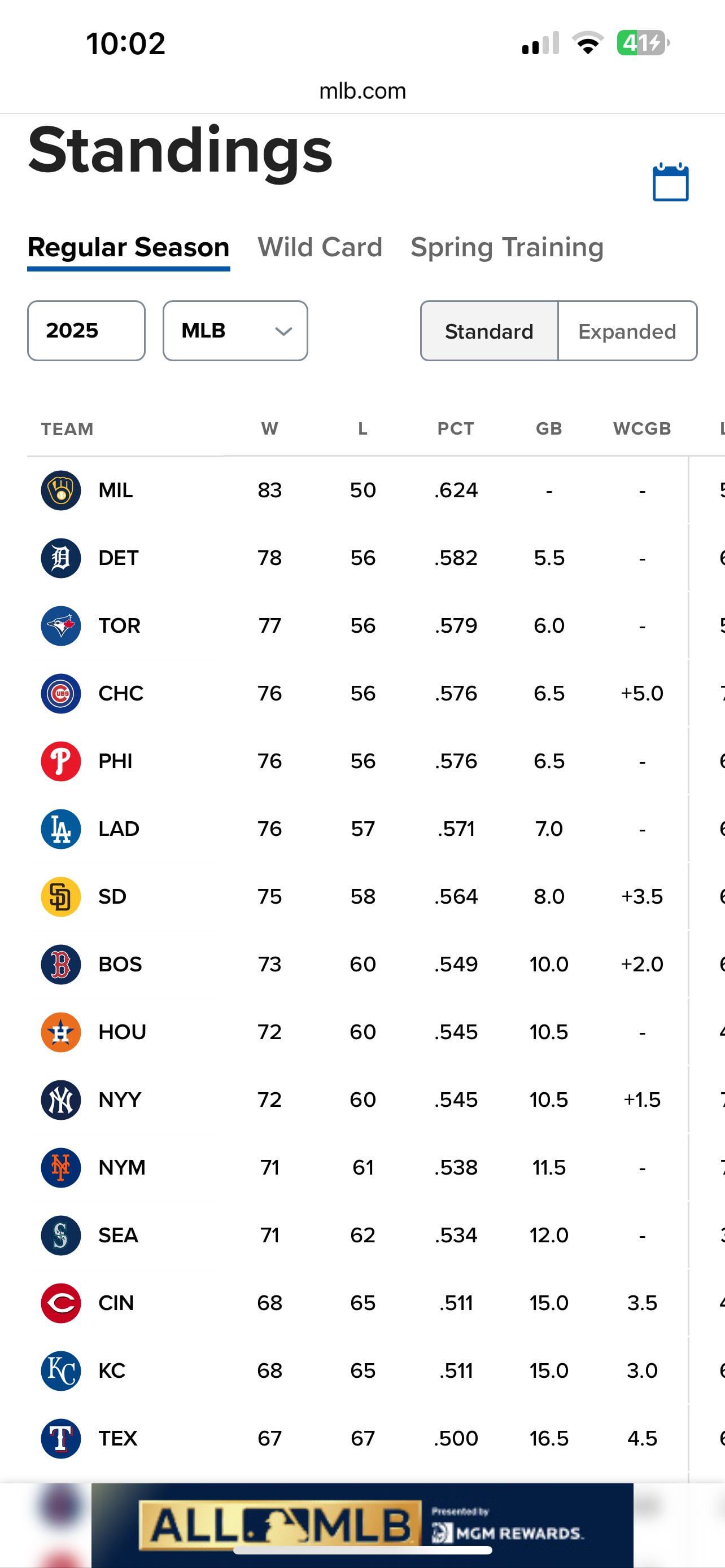Select the San Diego Padres logo
This screenshot has height=1568, width=725.
tap(61, 897)
